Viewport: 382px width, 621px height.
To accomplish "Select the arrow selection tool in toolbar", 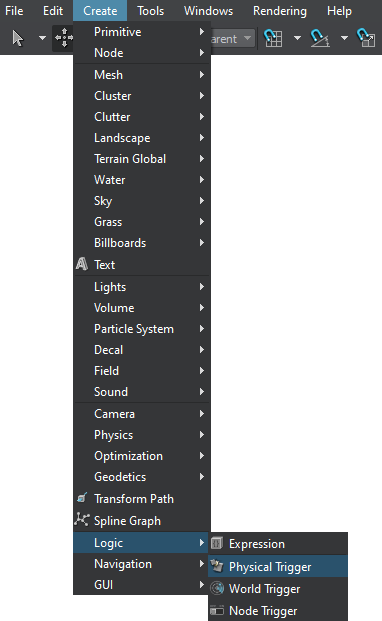I will click(18, 38).
